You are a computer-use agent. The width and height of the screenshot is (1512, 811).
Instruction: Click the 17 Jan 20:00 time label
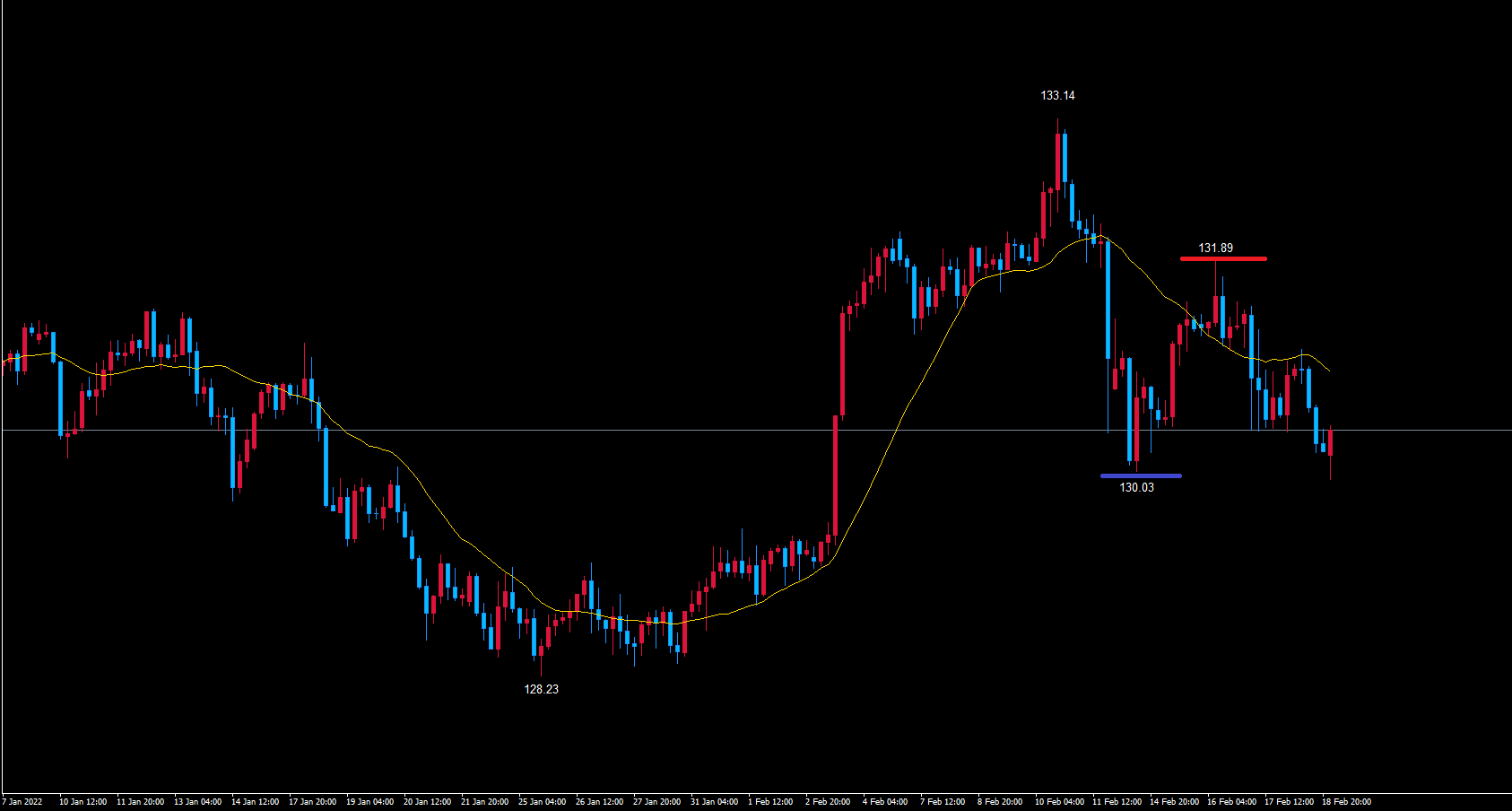pyautogui.click(x=312, y=802)
